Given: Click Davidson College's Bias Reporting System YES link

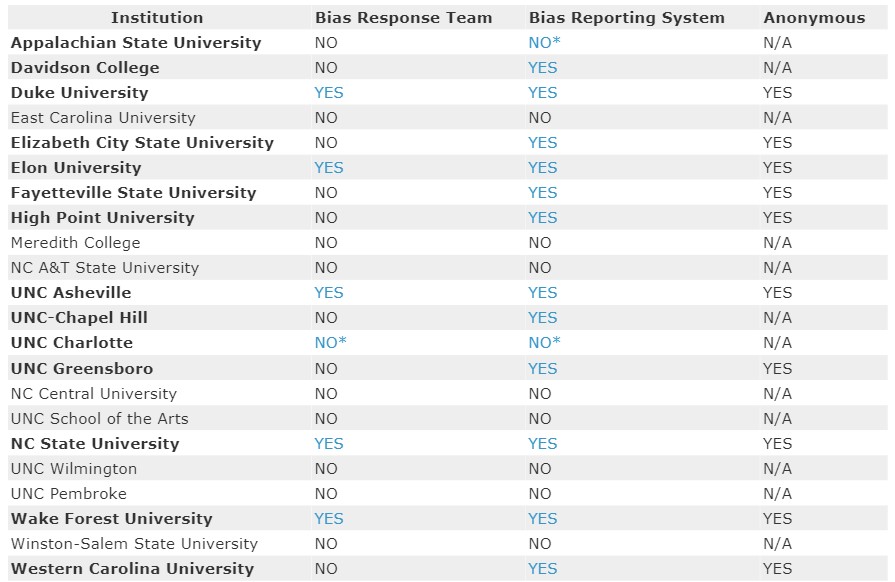Looking at the screenshot, I should coord(543,68).
